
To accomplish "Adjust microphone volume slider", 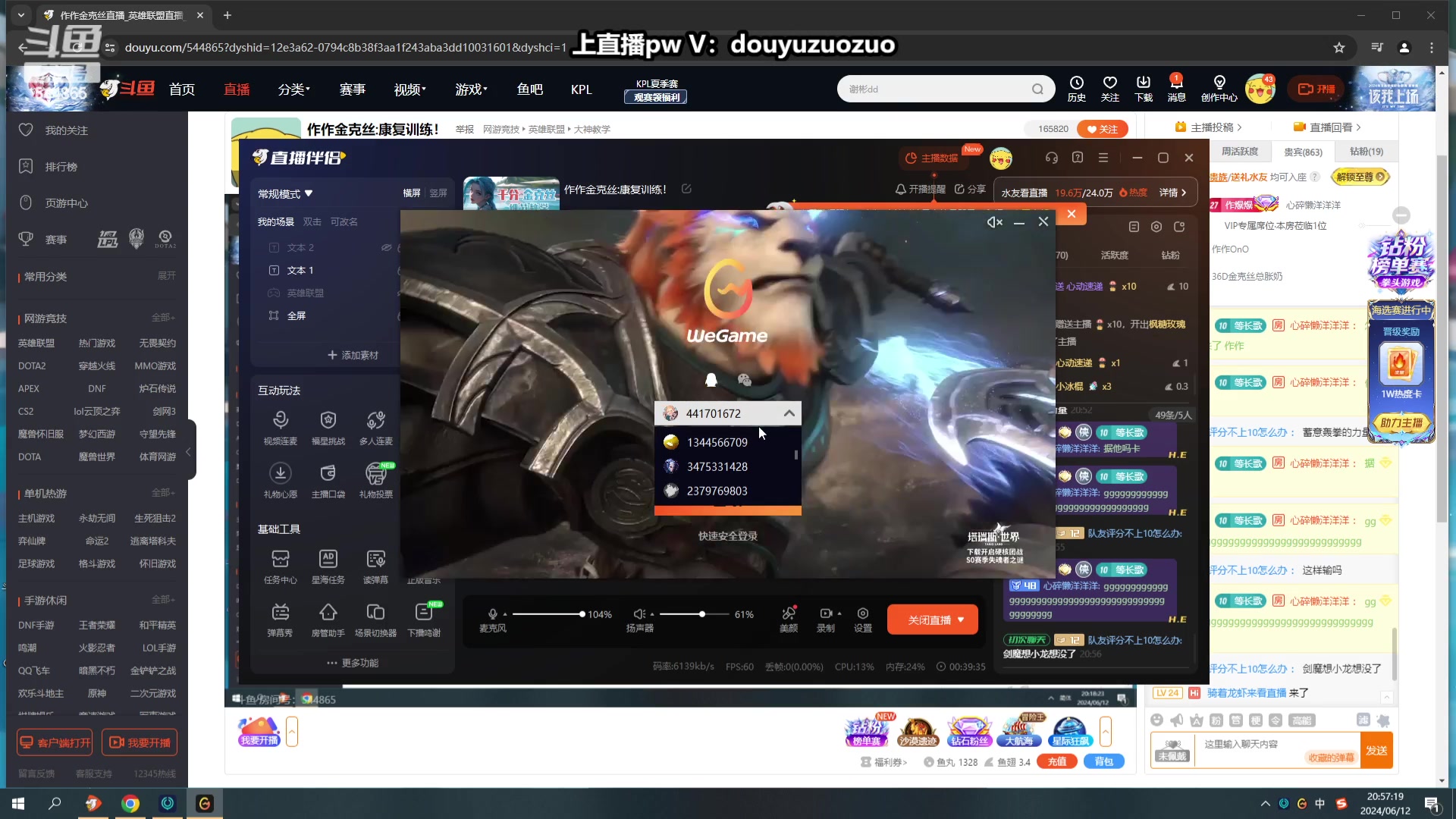I will [x=548, y=614].
